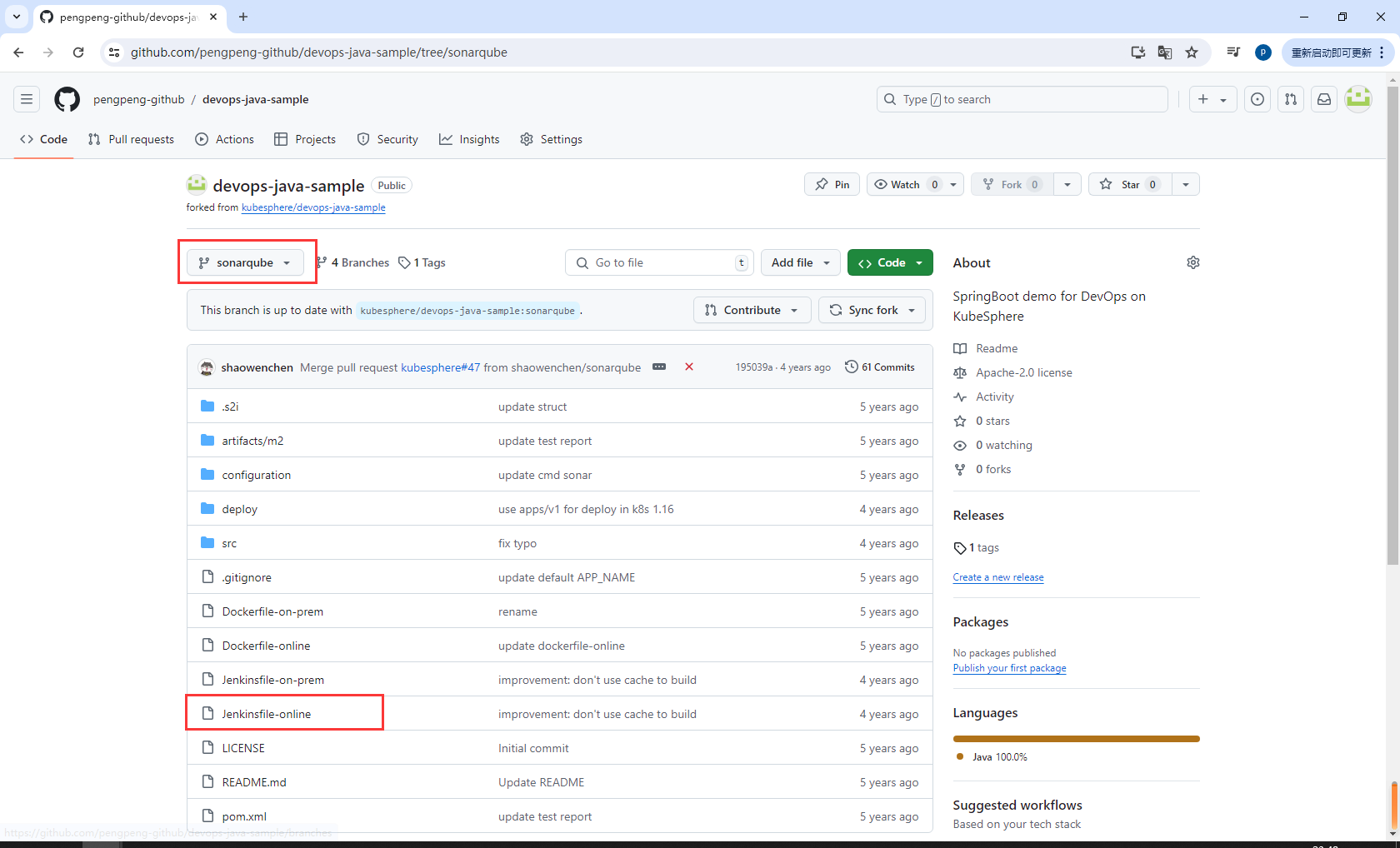Click the browser update restart button
Screen dimensions: 1400x848
click(1336, 52)
